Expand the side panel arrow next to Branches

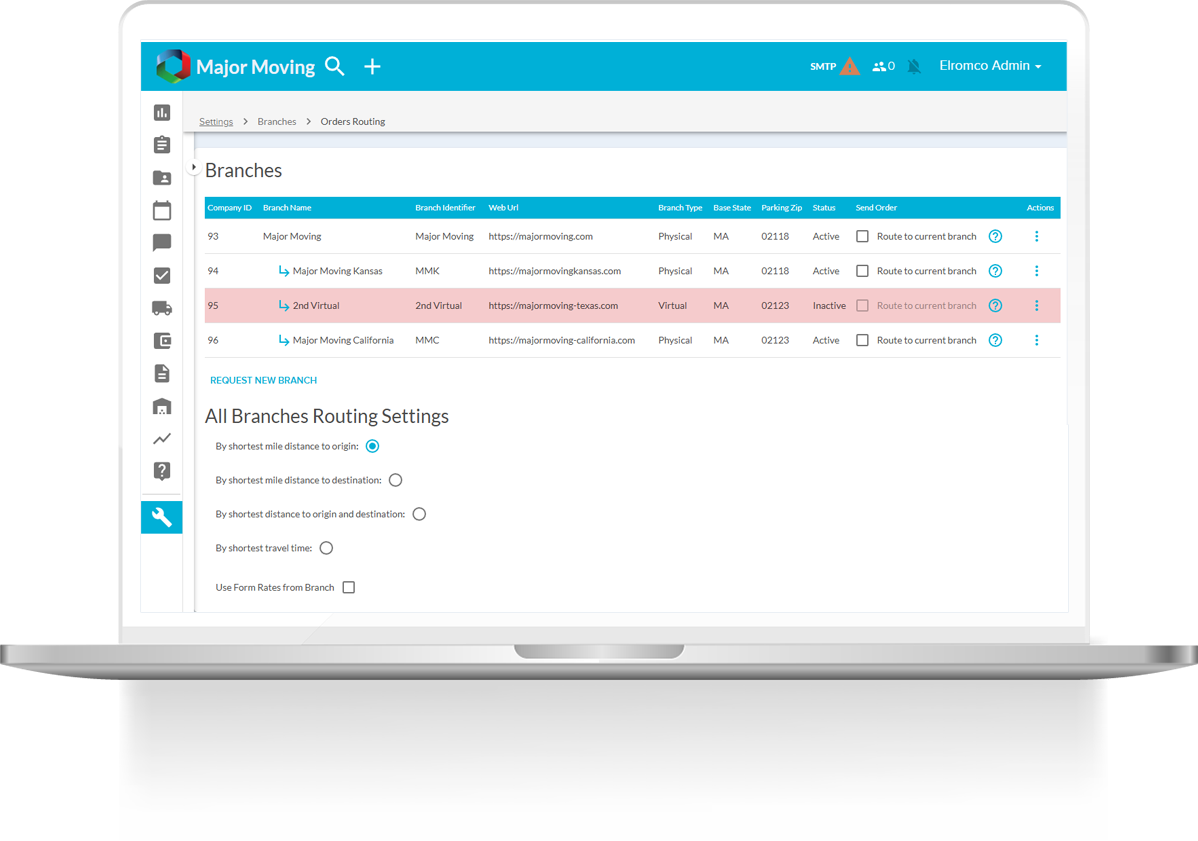tap(194, 168)
